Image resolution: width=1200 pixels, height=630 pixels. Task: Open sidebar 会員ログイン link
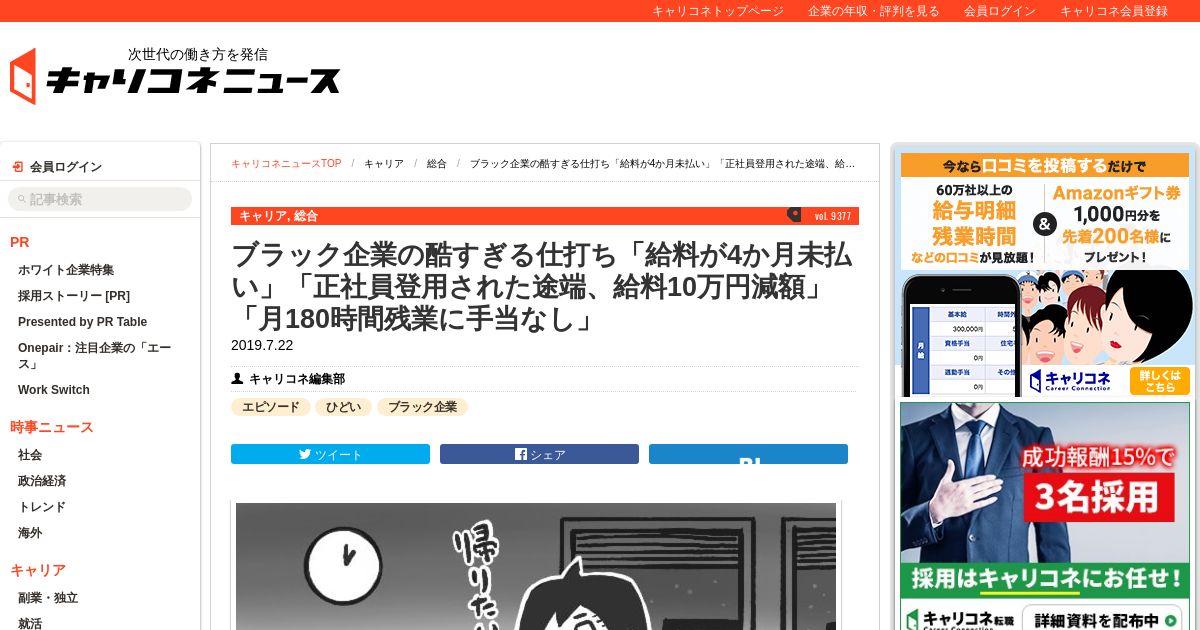66,167
